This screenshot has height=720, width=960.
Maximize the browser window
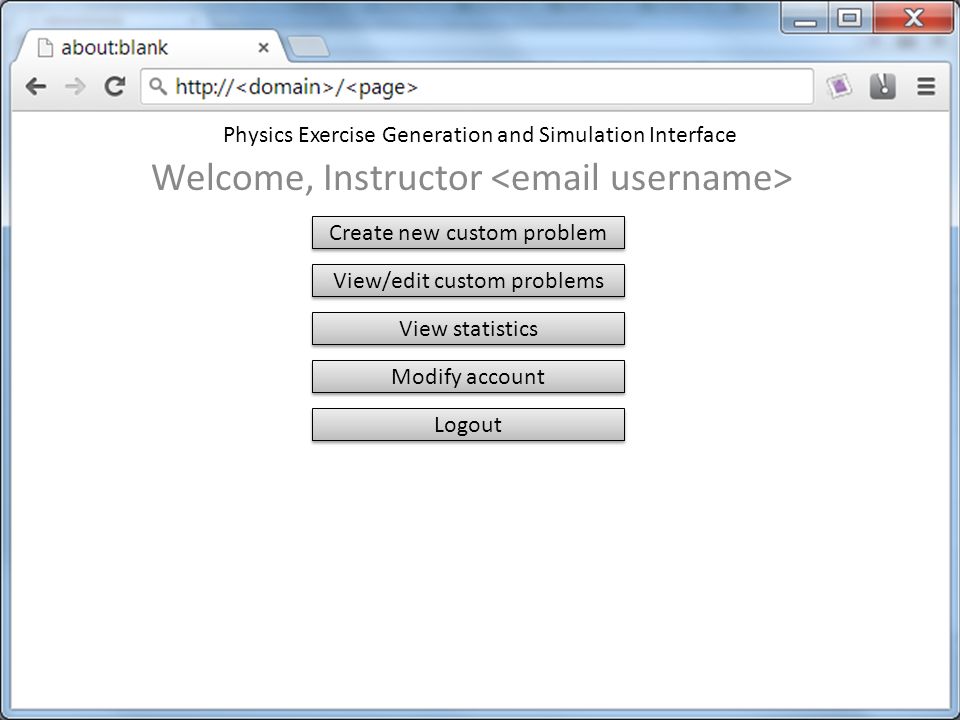[850, 18]
